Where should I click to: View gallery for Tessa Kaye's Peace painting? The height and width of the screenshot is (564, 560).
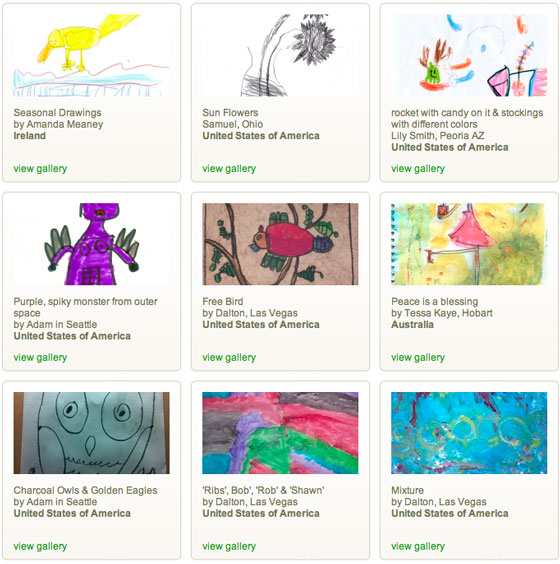[x=418, y=358]
